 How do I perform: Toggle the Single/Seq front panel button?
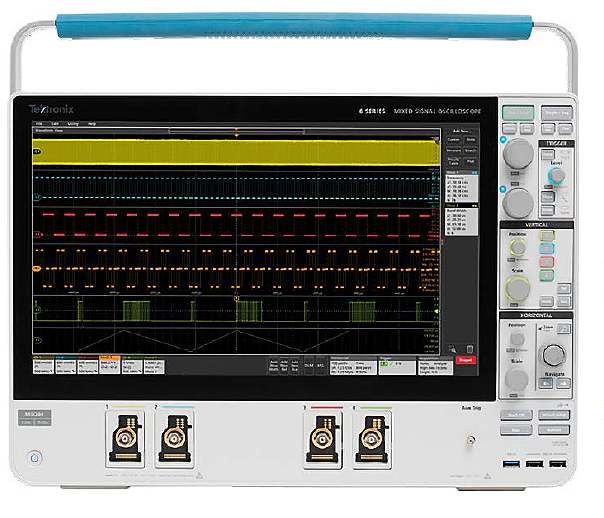tap(556, 114)
